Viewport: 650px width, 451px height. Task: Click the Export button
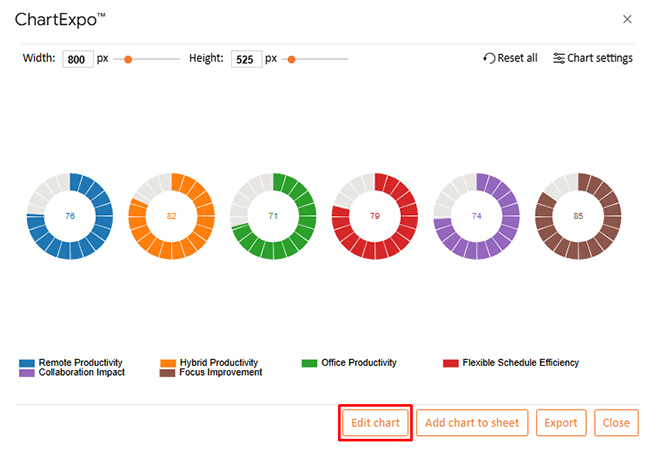point(560,423)
